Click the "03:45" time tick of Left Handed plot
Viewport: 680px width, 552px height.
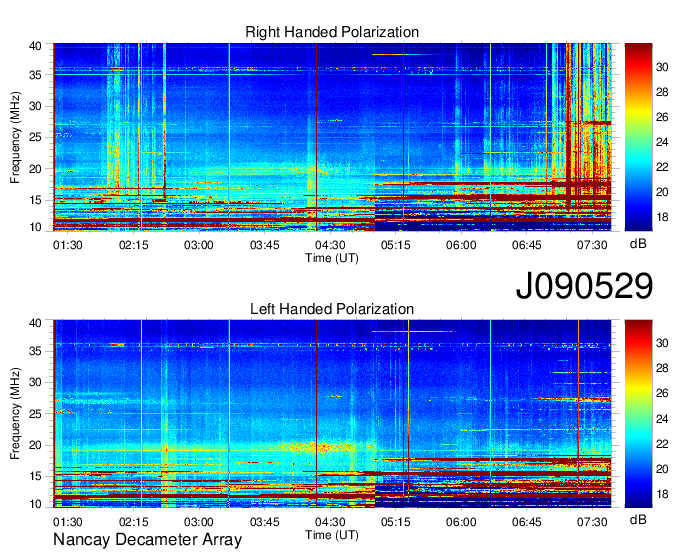(x=265, y=522)
